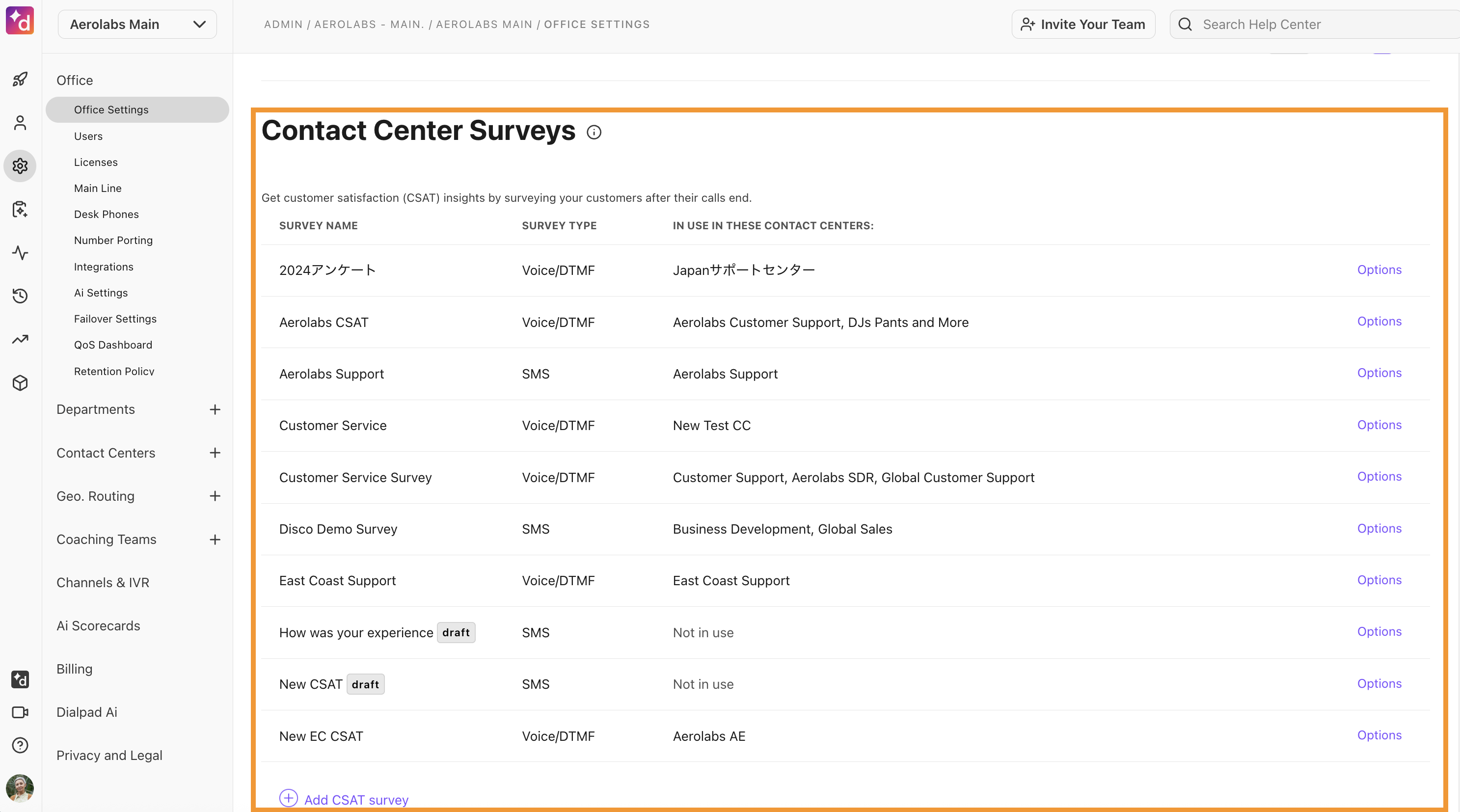Select the settings gear sidebar icon
The width and height of the screenshot is (1460, 812).
[x=20, y=166]
